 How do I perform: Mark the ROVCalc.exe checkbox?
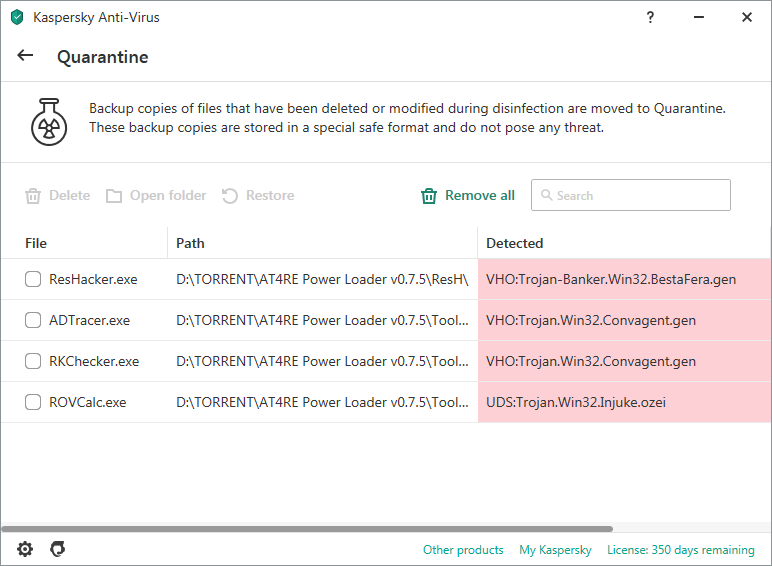pos(33,402)
